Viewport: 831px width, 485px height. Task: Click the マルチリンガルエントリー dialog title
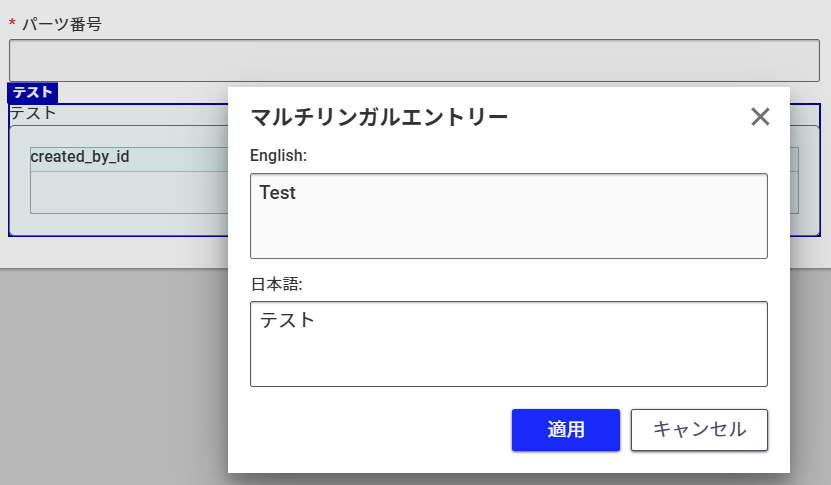click(379, 117)
